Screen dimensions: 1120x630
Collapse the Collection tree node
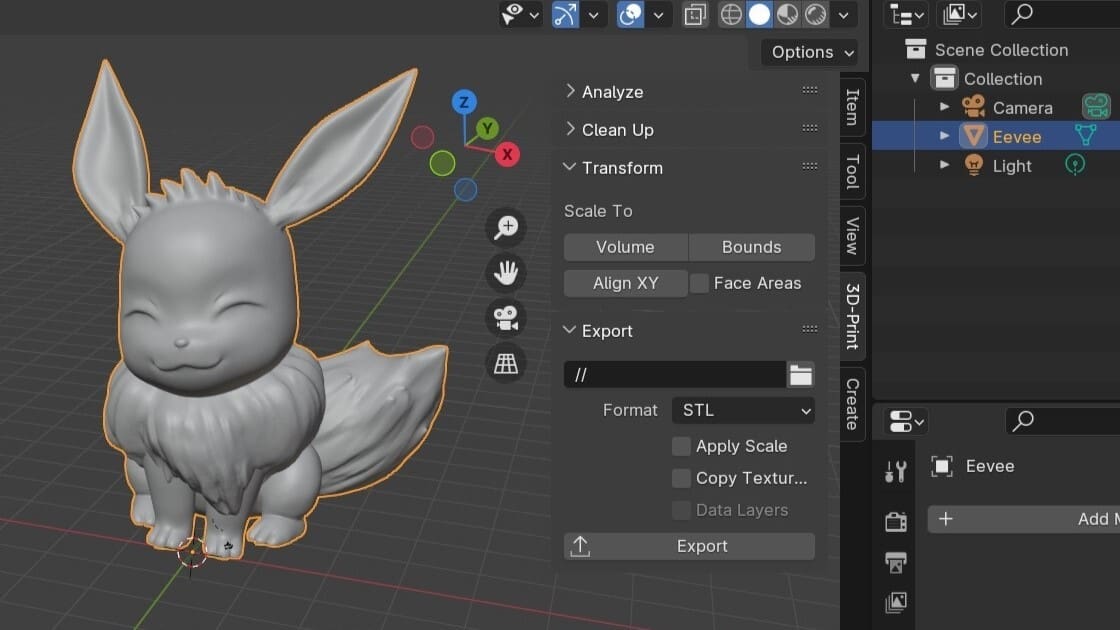click(915, 79)
